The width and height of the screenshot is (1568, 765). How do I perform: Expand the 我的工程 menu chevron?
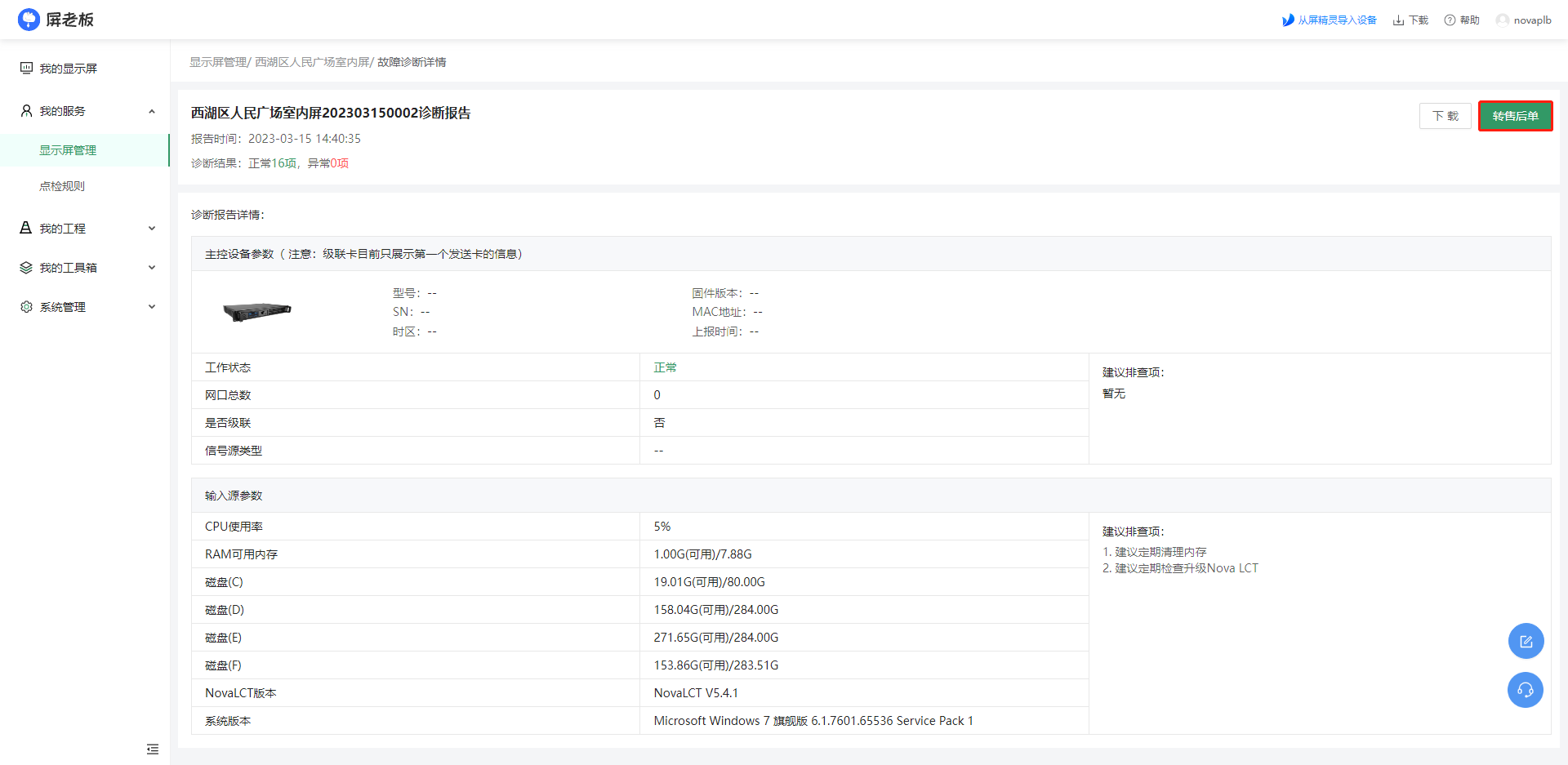[x=152, y=229]
